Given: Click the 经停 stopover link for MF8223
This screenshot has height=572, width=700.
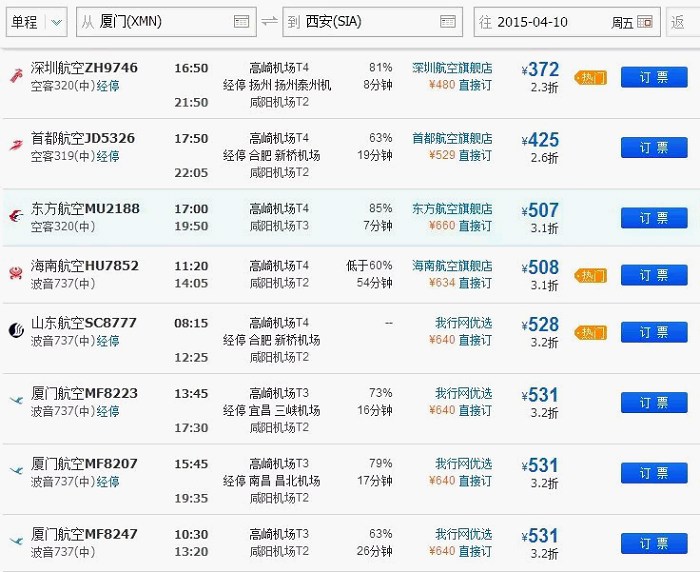Looking at the screenshot, I should tap(108, 411).
